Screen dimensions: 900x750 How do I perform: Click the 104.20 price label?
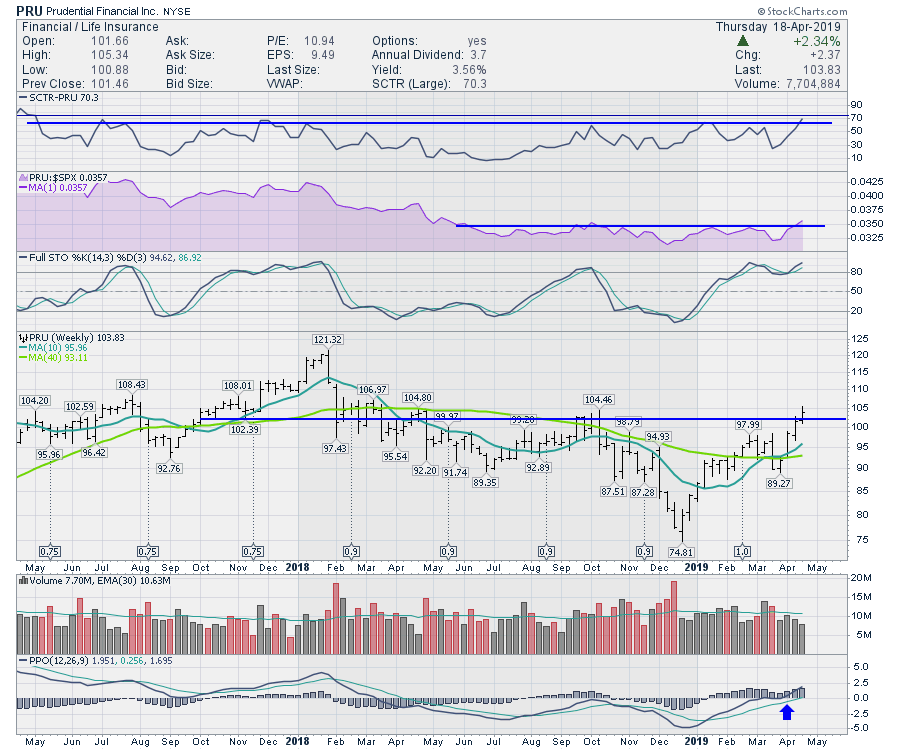click(x=34, y=401)
